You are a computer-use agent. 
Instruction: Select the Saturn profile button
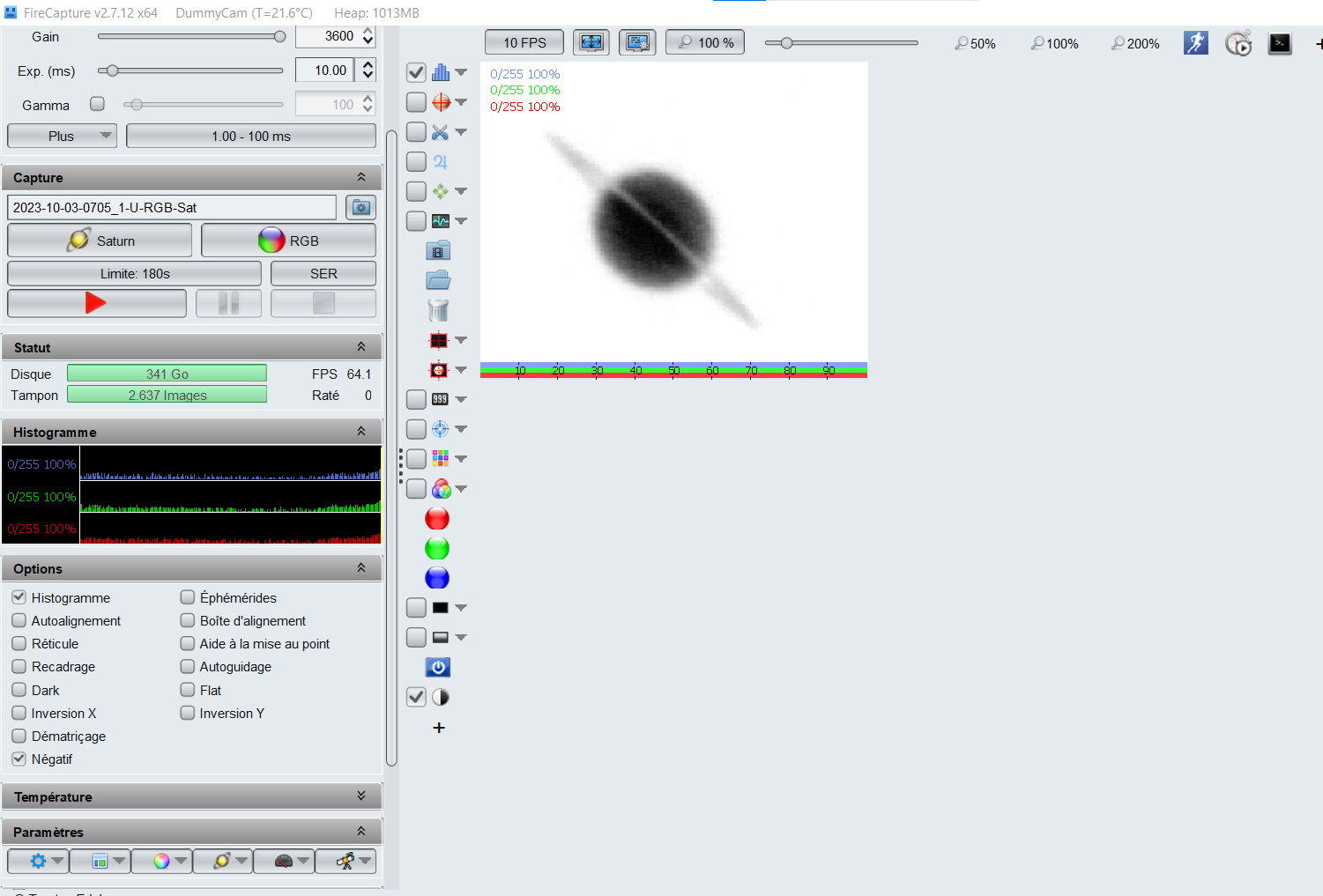pyautogui.click(x=100, y=241)
